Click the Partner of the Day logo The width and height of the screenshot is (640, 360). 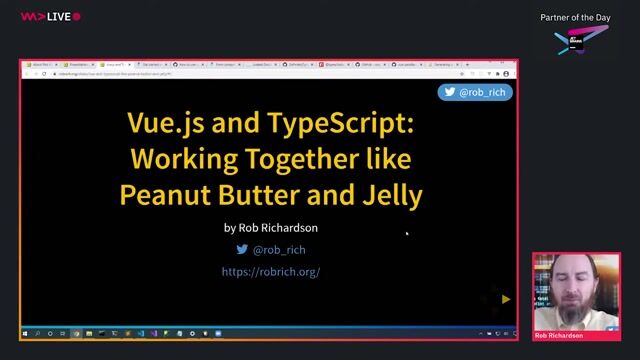pos(581,40)
